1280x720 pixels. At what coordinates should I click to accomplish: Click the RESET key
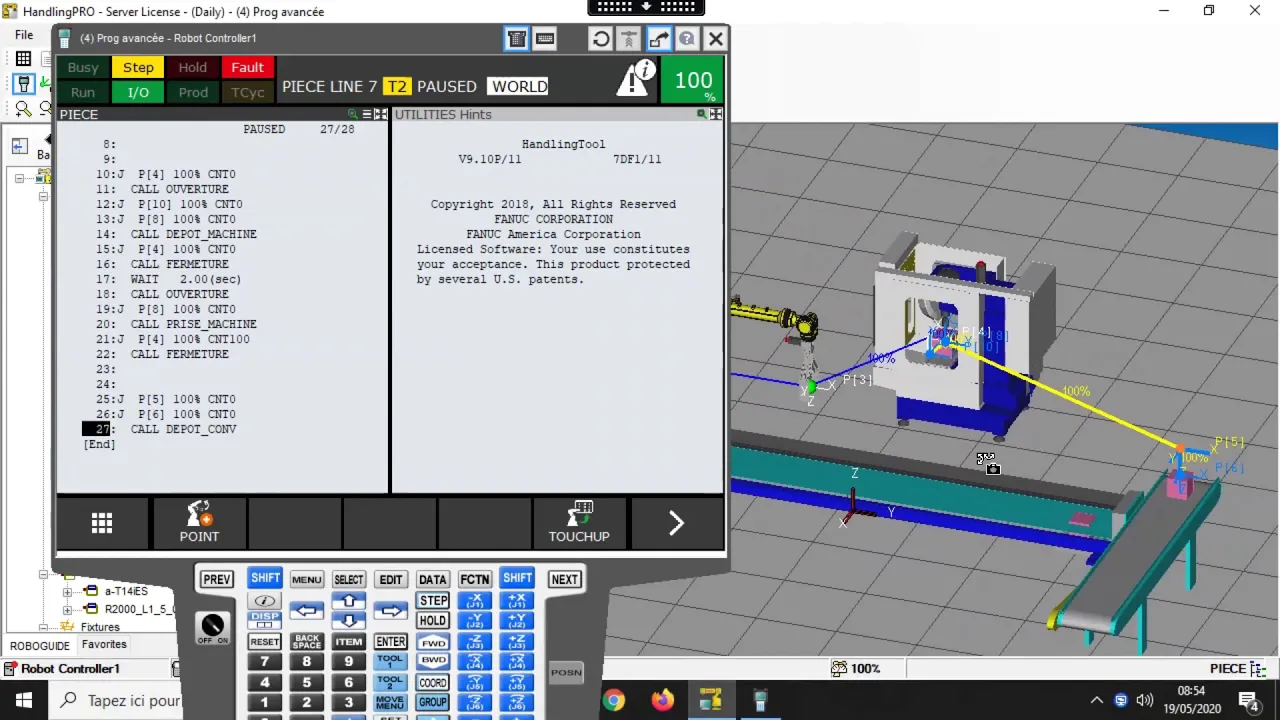click(265, 642)
